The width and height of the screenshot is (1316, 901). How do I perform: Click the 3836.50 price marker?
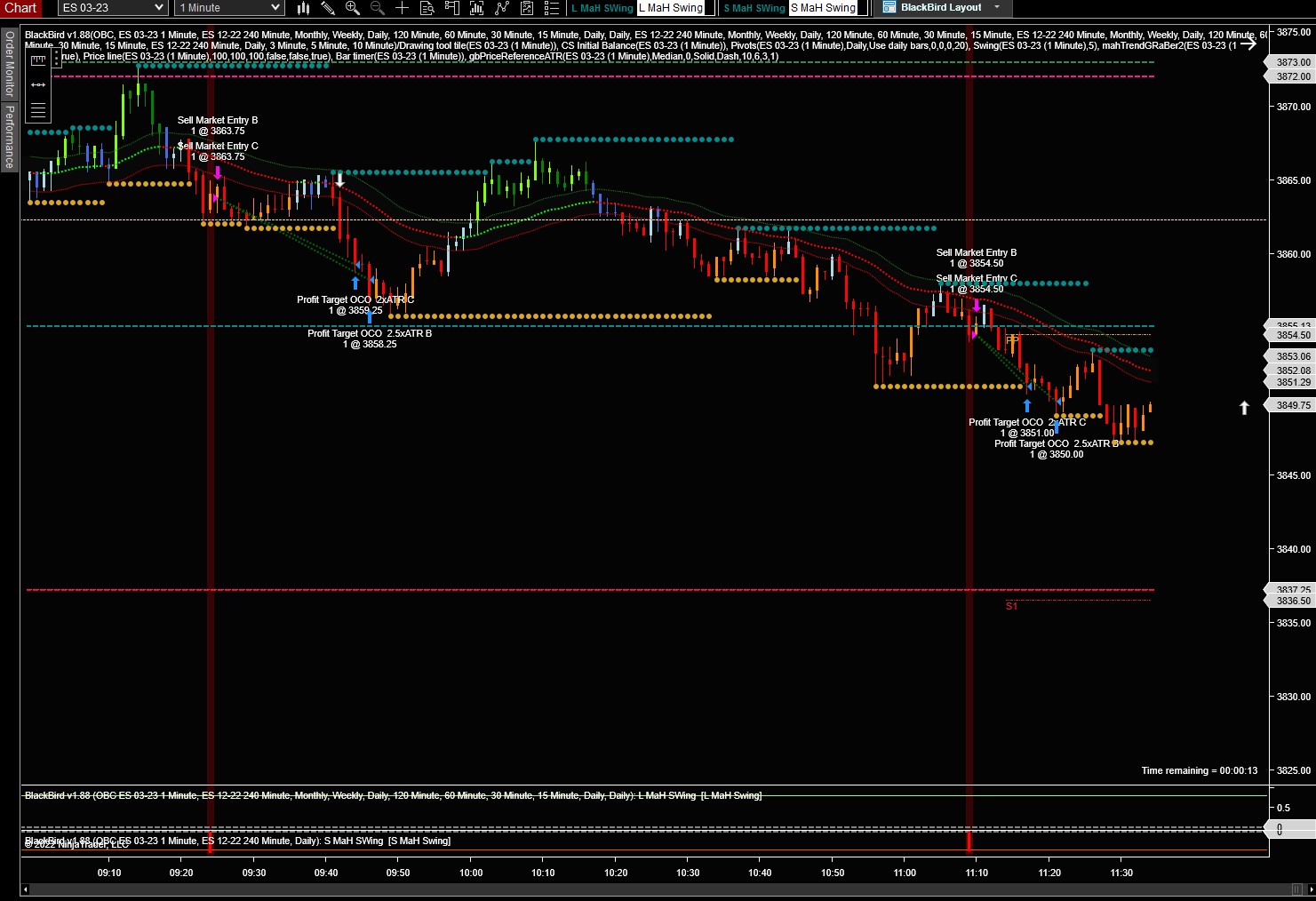1289,601
